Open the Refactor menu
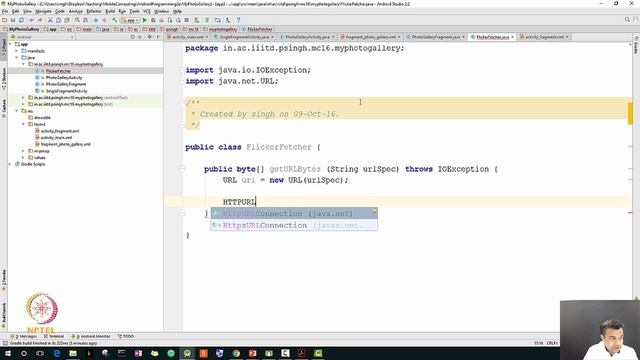The image size is (640, 360). pos(94,11)
